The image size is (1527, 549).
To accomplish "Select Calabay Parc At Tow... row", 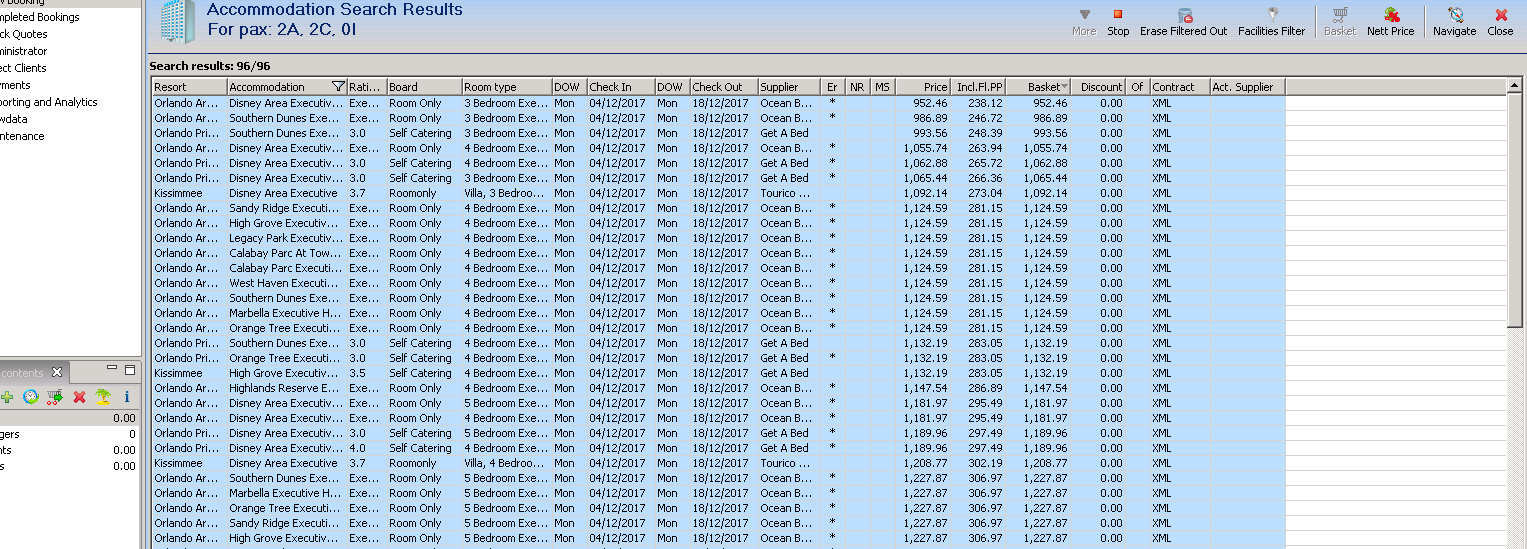I will 718,252.
